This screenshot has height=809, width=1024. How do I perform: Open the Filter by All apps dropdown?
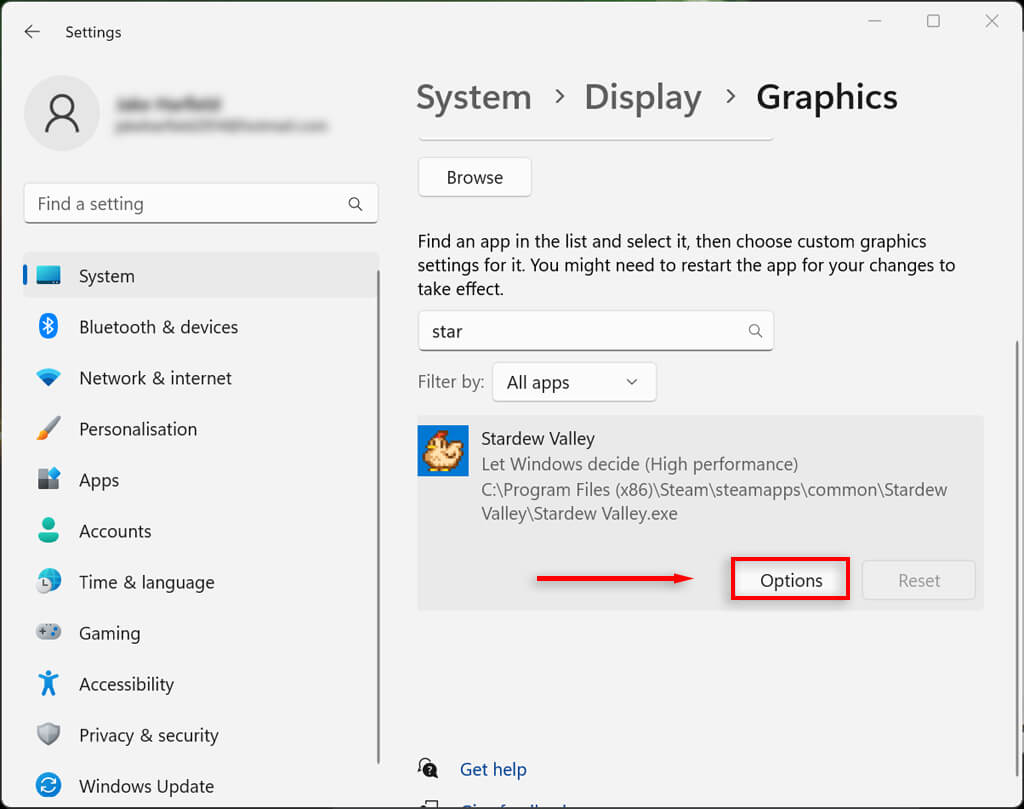[574, 382]
